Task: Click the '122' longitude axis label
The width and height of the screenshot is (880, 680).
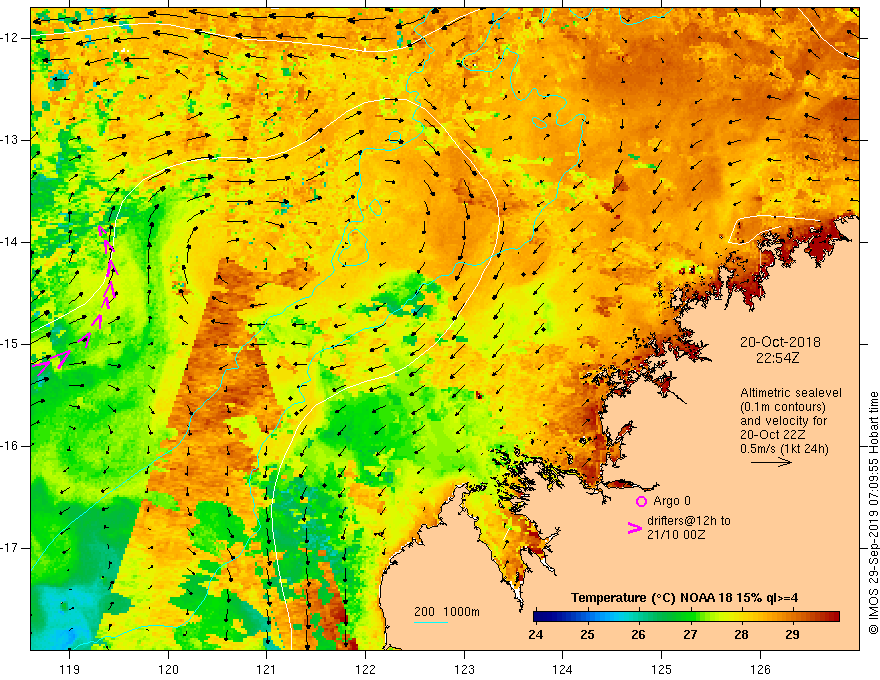Action: pyautogui.click(x=365, y=669)
